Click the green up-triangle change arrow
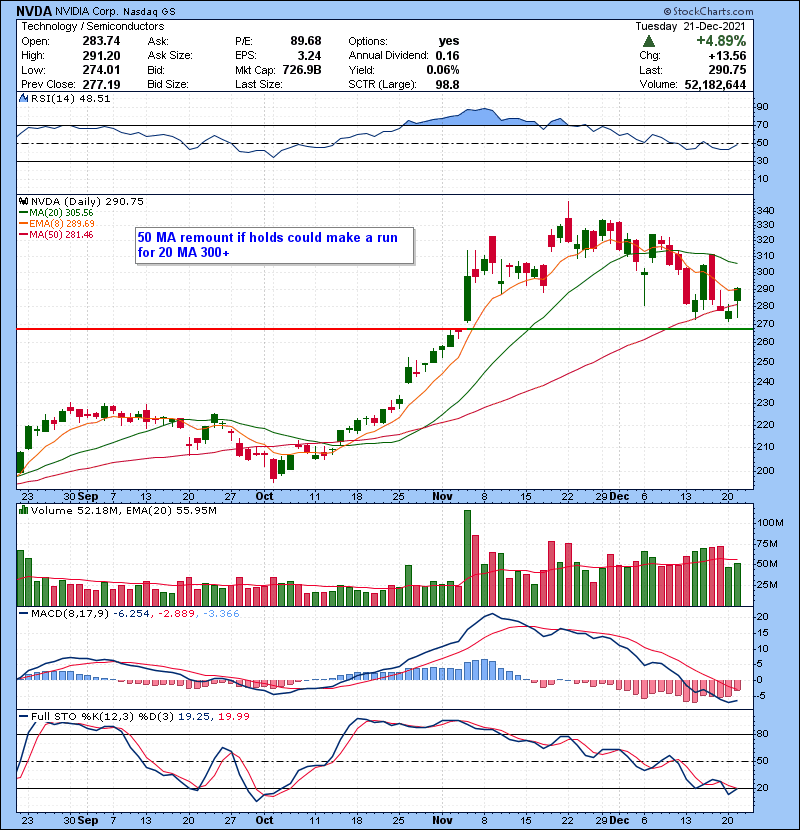800x830 pixels. pos(649,41)
